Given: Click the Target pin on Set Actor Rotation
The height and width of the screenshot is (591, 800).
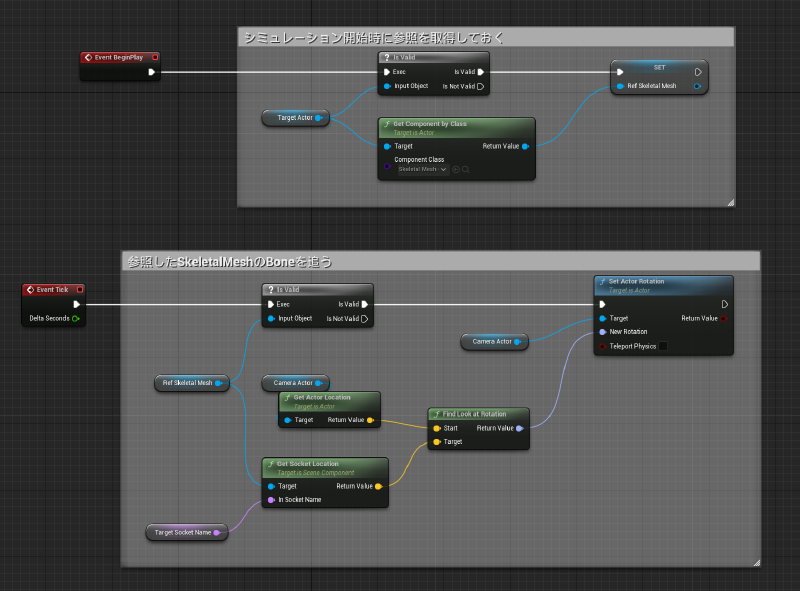Looking at the screenshot, I should click(x=603, y=318).
